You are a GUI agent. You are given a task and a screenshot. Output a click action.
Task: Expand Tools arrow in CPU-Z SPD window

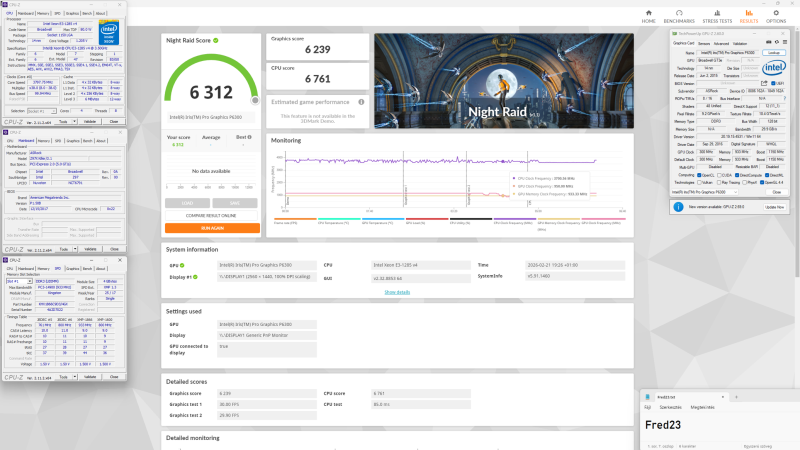click(75, 377)
